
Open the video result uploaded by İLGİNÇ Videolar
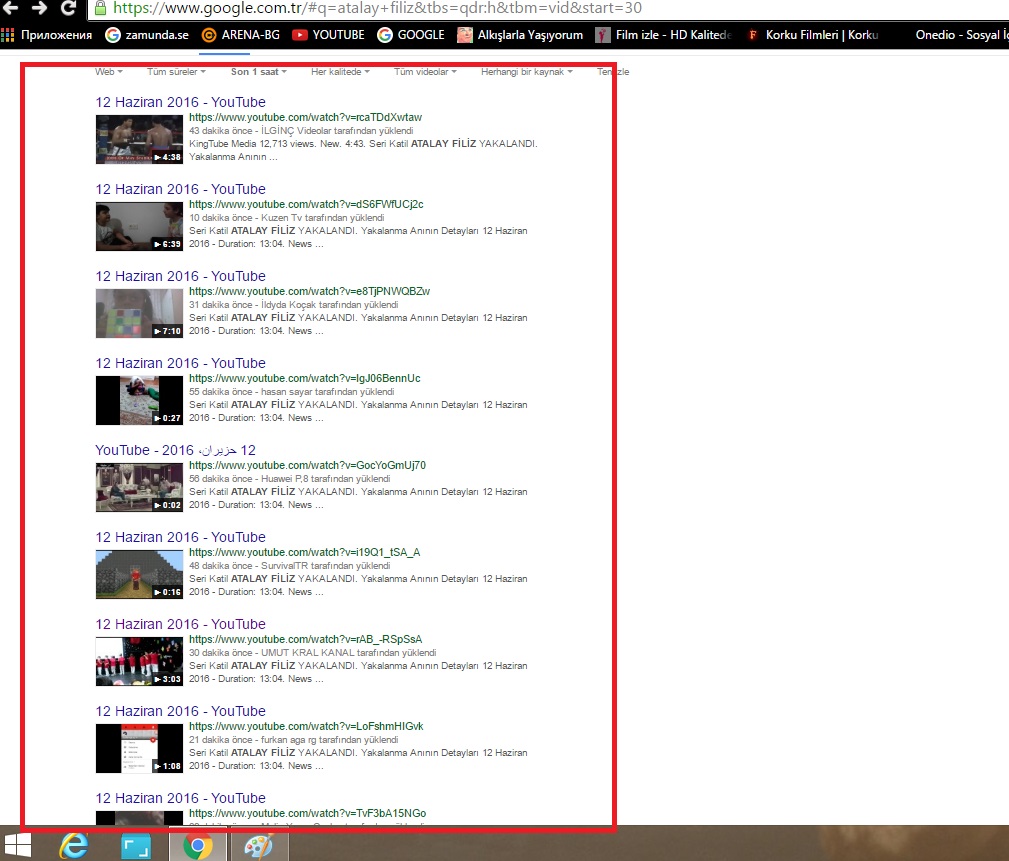[180, 102]
